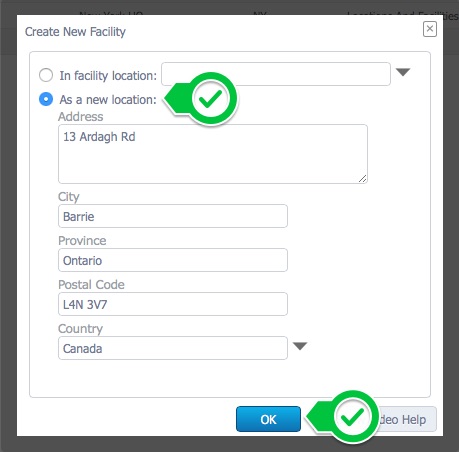Click the Address text area
Image resolution: width=459 pixels, height=452 pixels.
click(x=213, y=154)
